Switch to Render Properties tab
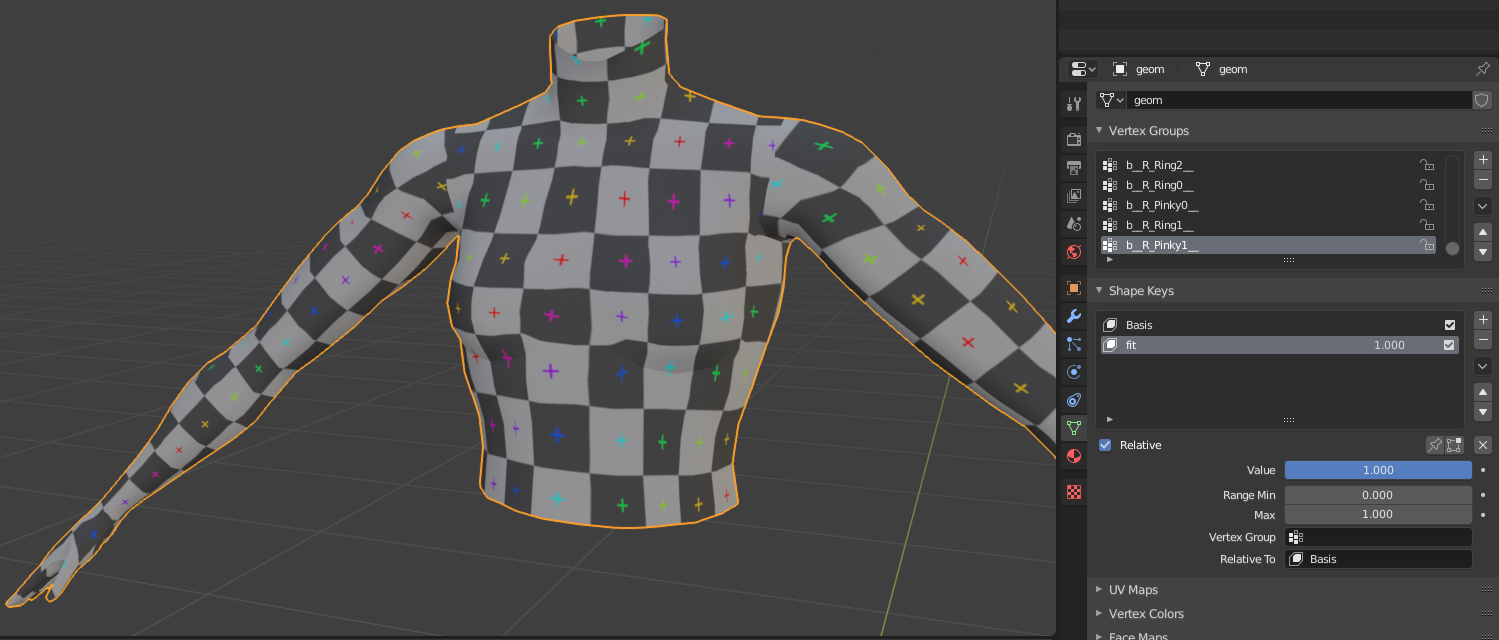This screenshot has height=640, width=1499. click(1074, 139)
